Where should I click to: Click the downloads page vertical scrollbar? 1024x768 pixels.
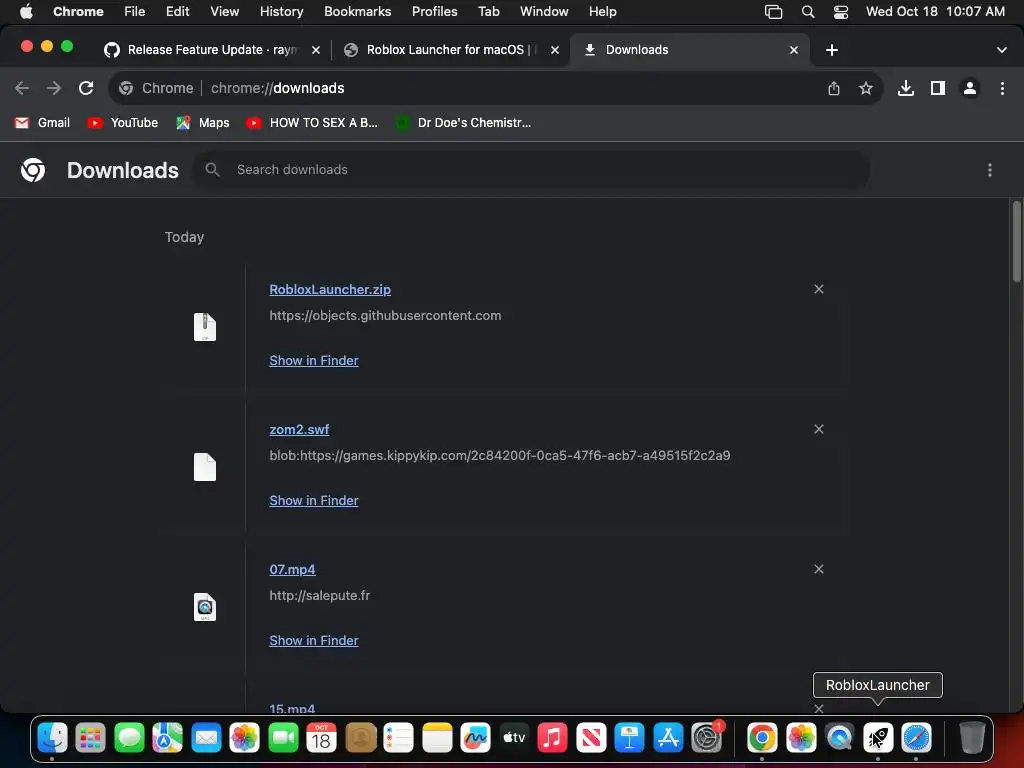(1016, 242)
